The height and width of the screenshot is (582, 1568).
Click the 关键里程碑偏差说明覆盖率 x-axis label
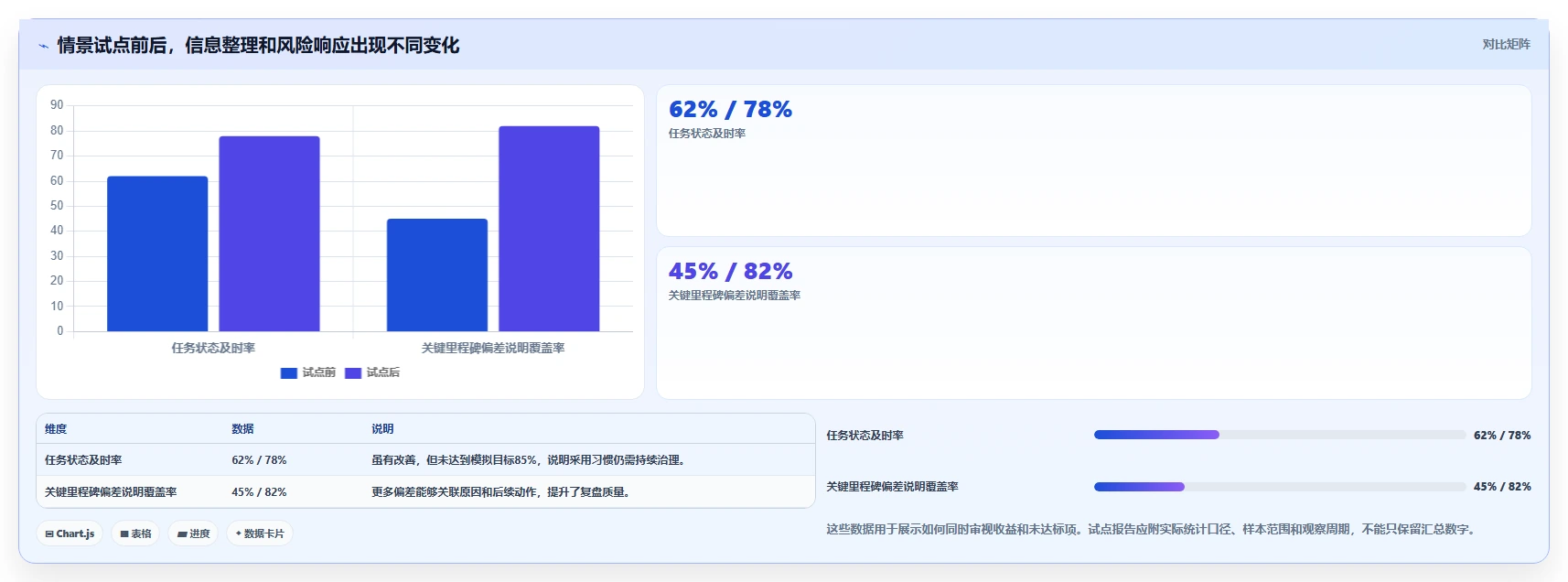coord(493,348)
